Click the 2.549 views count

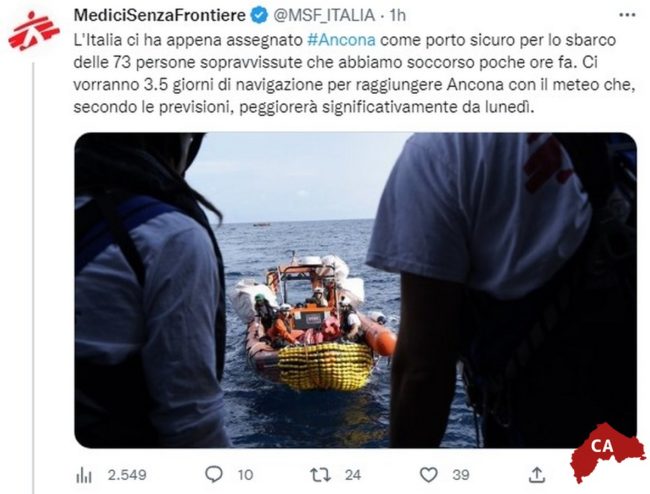coord(127,475)
